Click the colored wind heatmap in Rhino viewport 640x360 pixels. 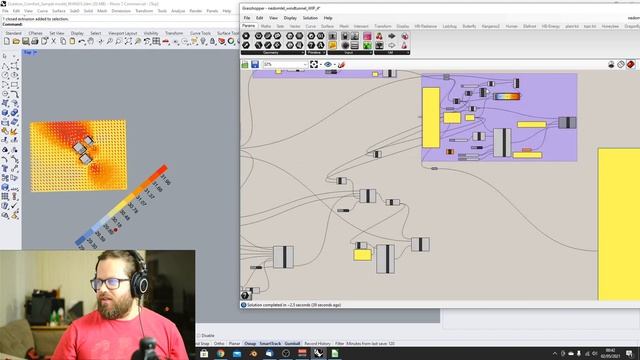coord(78,156)
